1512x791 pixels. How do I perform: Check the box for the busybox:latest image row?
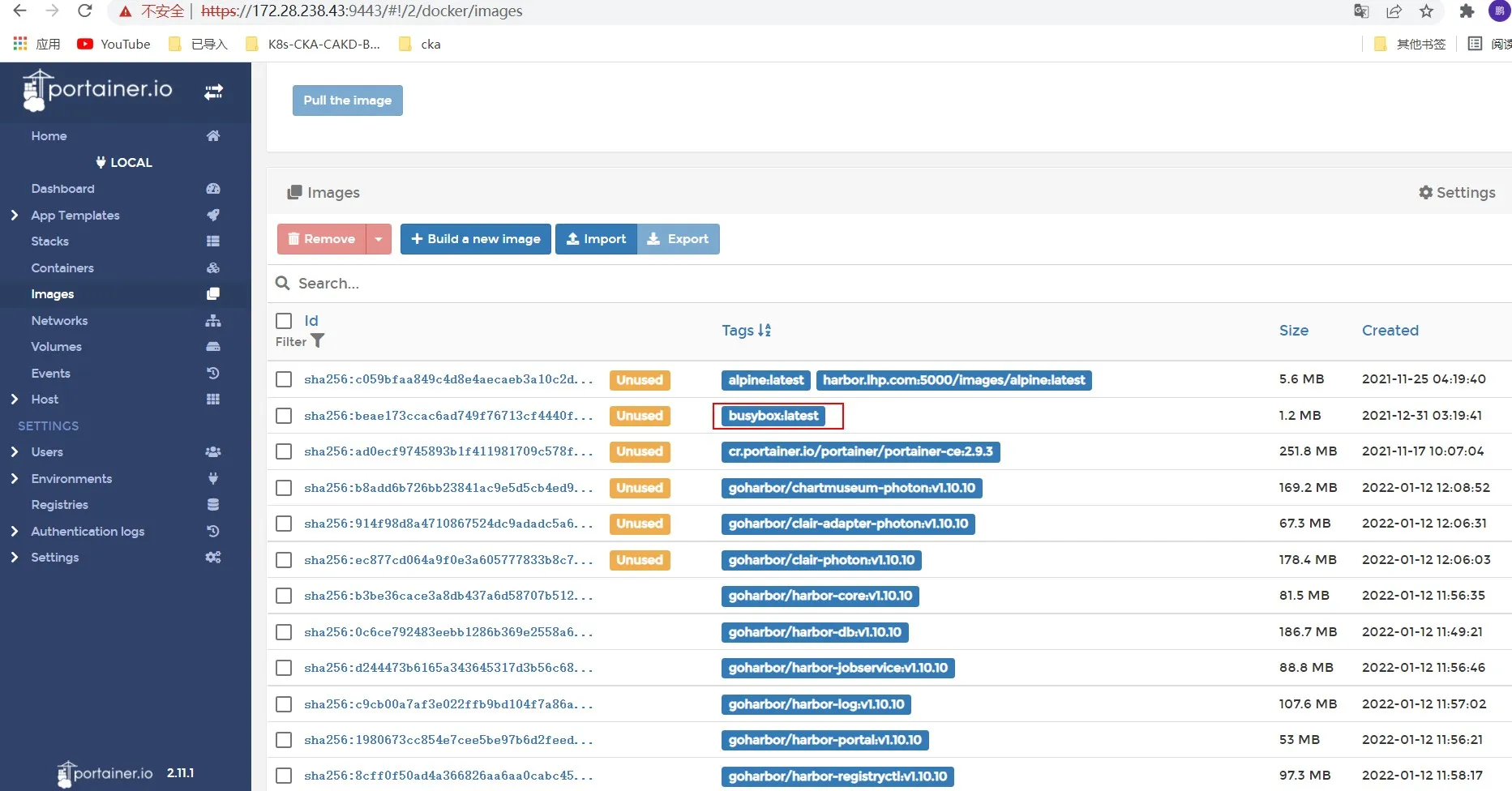[284, 416]
